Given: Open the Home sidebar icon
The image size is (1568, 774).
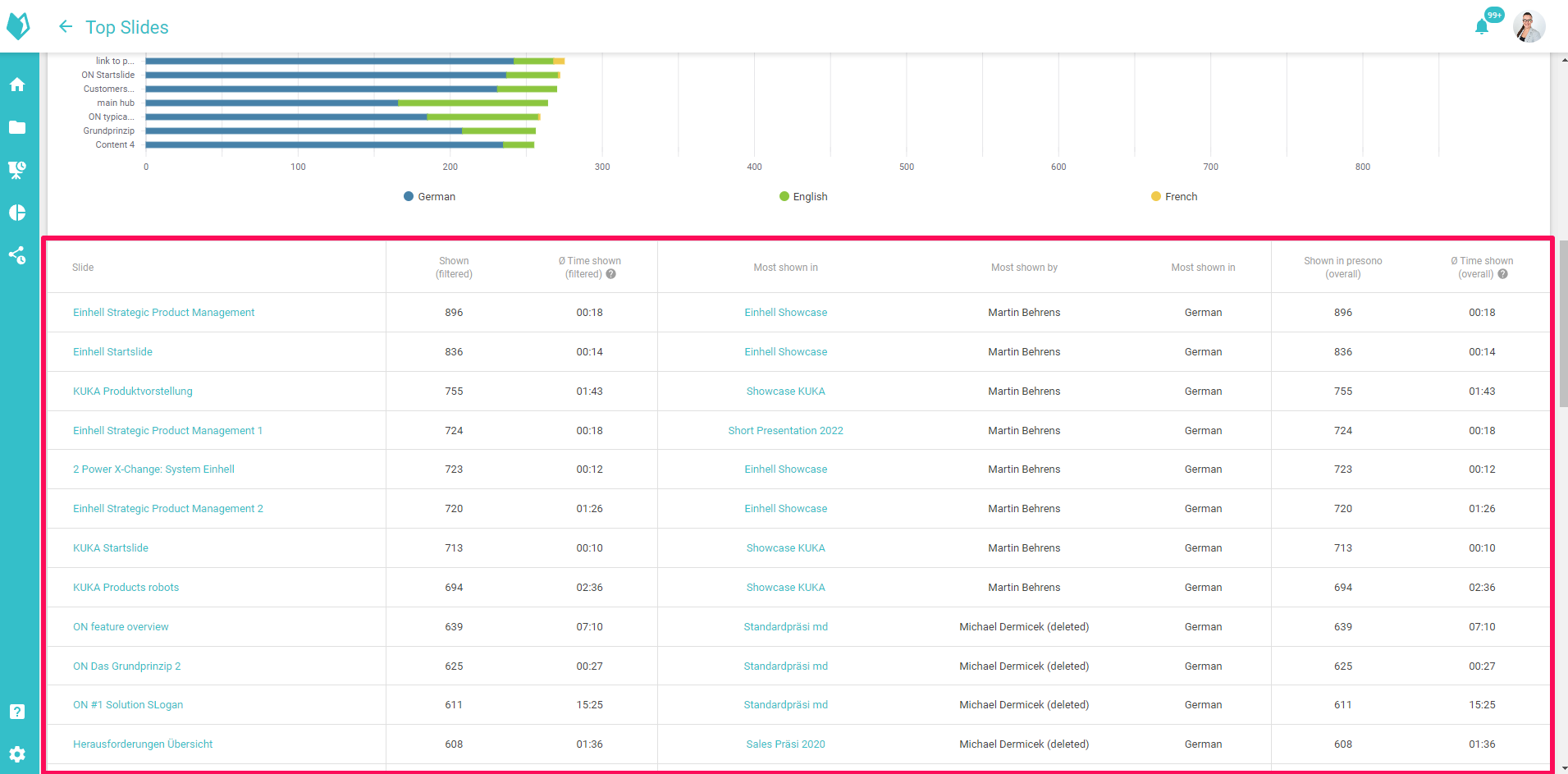Looking at the screenshot, I should [17, 85].
